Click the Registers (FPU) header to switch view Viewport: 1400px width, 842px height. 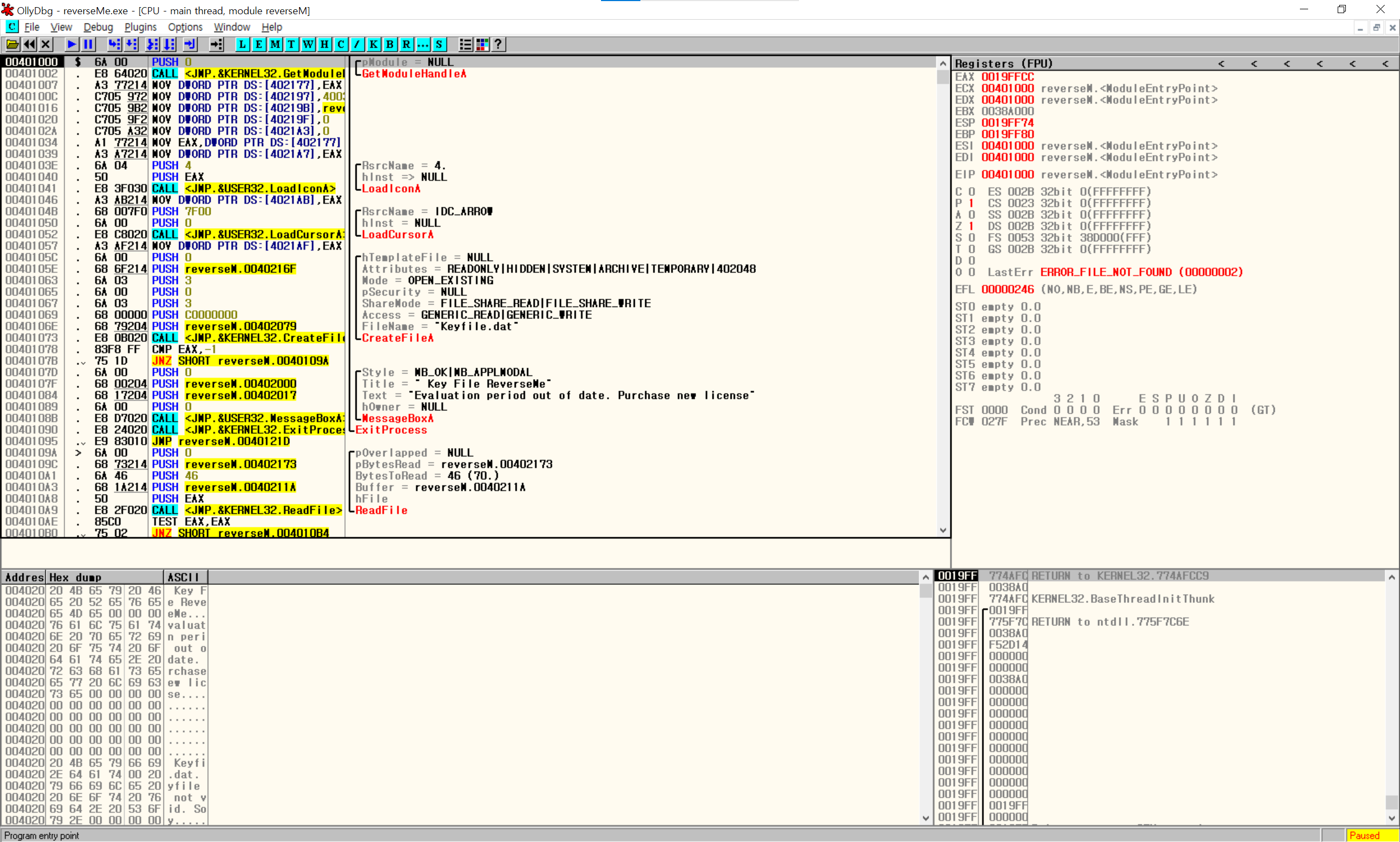click(x=1004, y=63)
